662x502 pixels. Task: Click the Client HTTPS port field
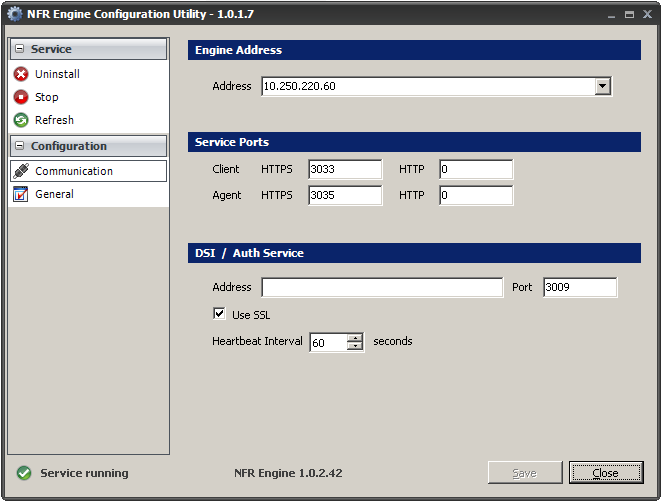tap(345, 170)
